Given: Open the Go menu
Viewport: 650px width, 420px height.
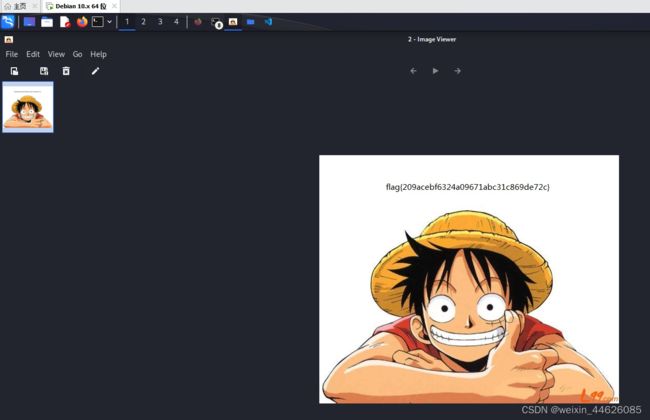Looking at the screenshot, I should [78, 54].
